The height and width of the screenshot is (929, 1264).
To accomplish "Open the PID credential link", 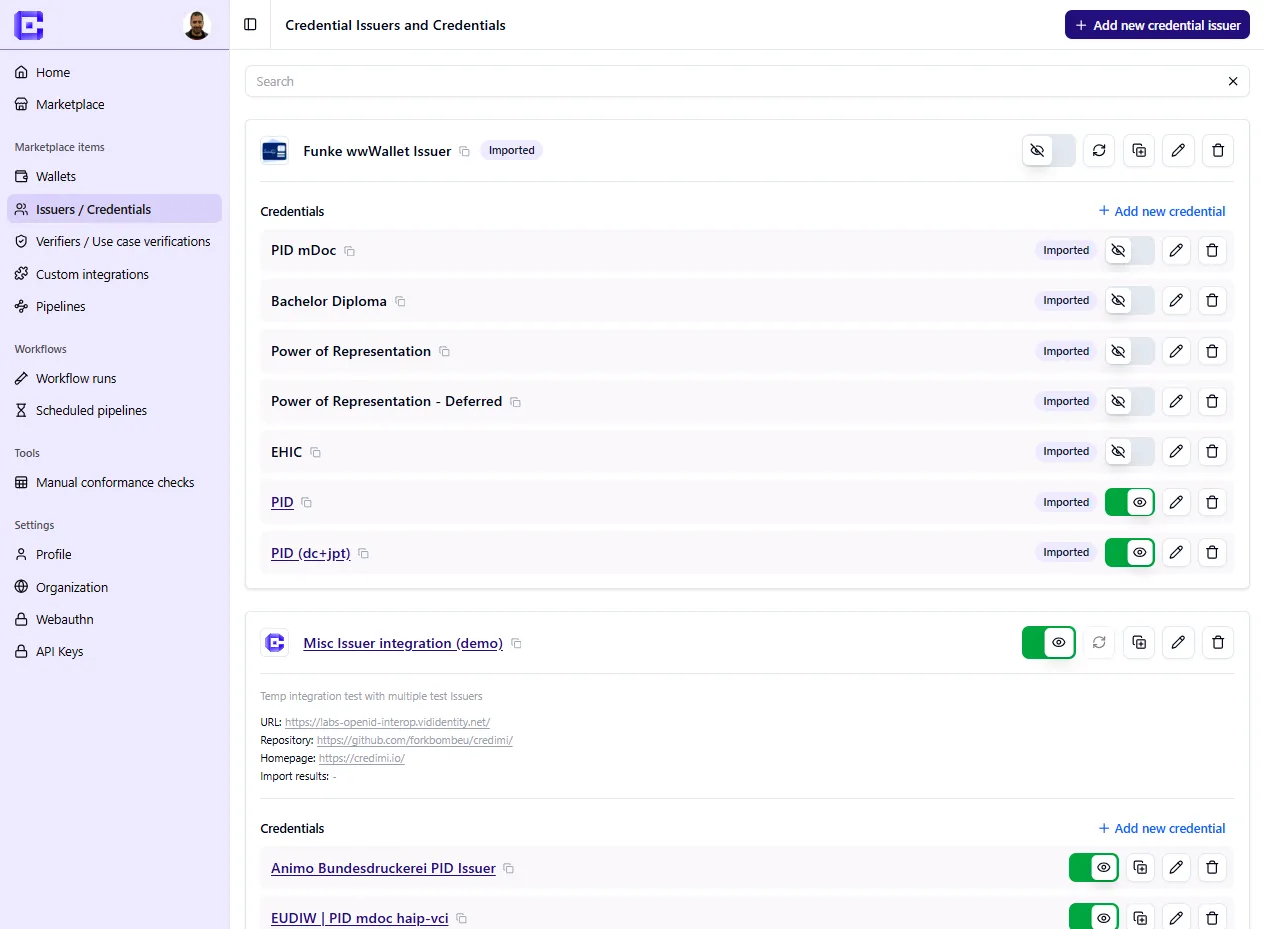I will coord(282,502).
